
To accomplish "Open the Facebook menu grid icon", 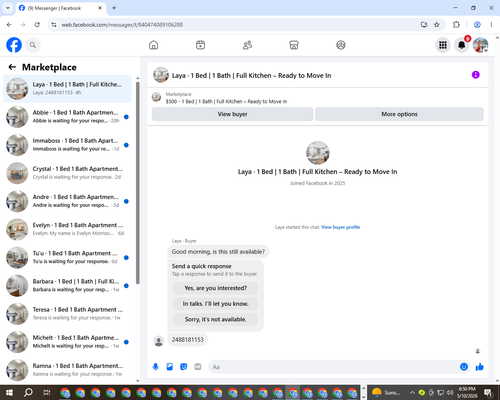I will pyautogui.click(x=443, y=45).
